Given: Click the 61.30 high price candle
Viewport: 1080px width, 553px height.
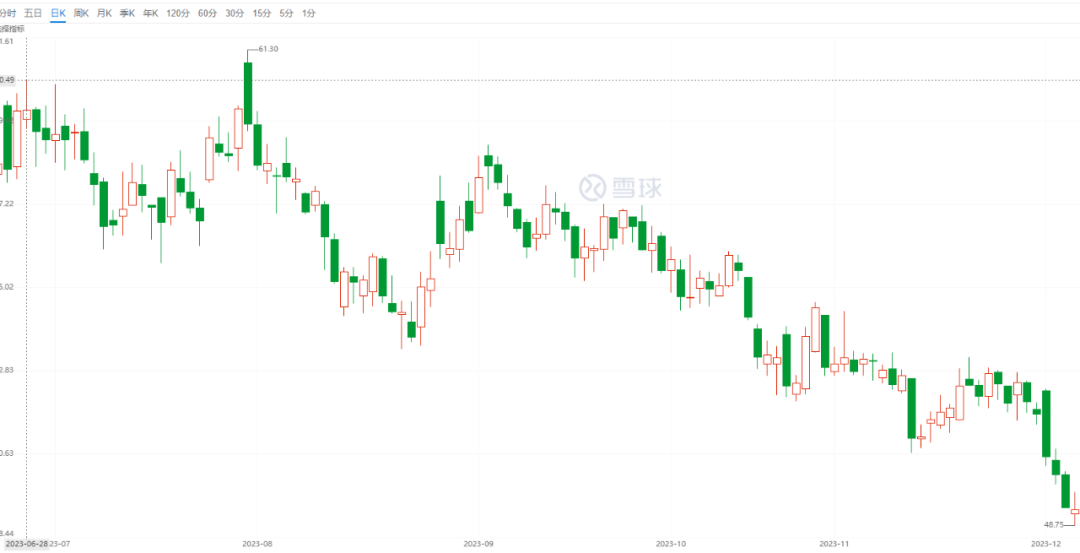Looking at the screenshot, I should click(x=247, y=92).
